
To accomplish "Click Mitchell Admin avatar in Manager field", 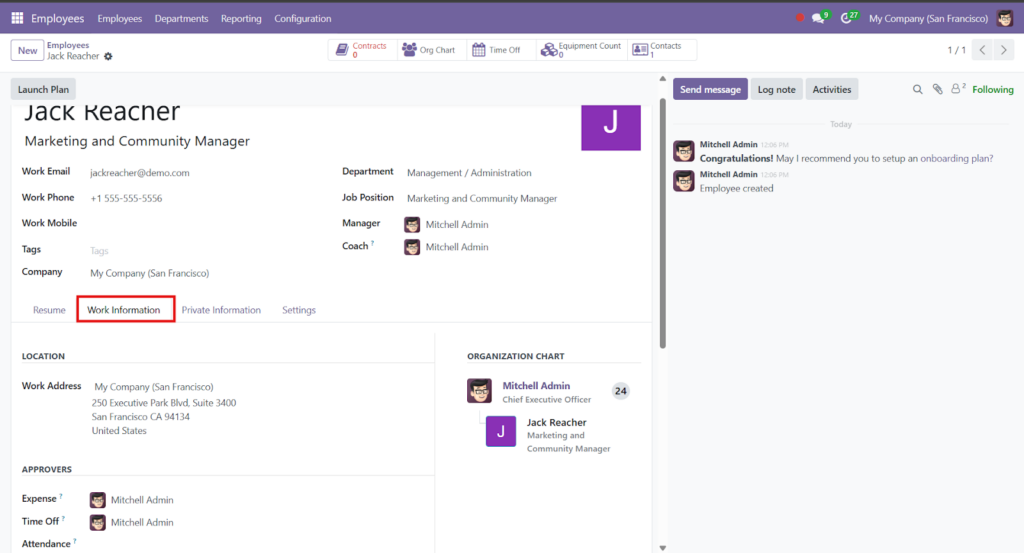I will pos(412,225).
